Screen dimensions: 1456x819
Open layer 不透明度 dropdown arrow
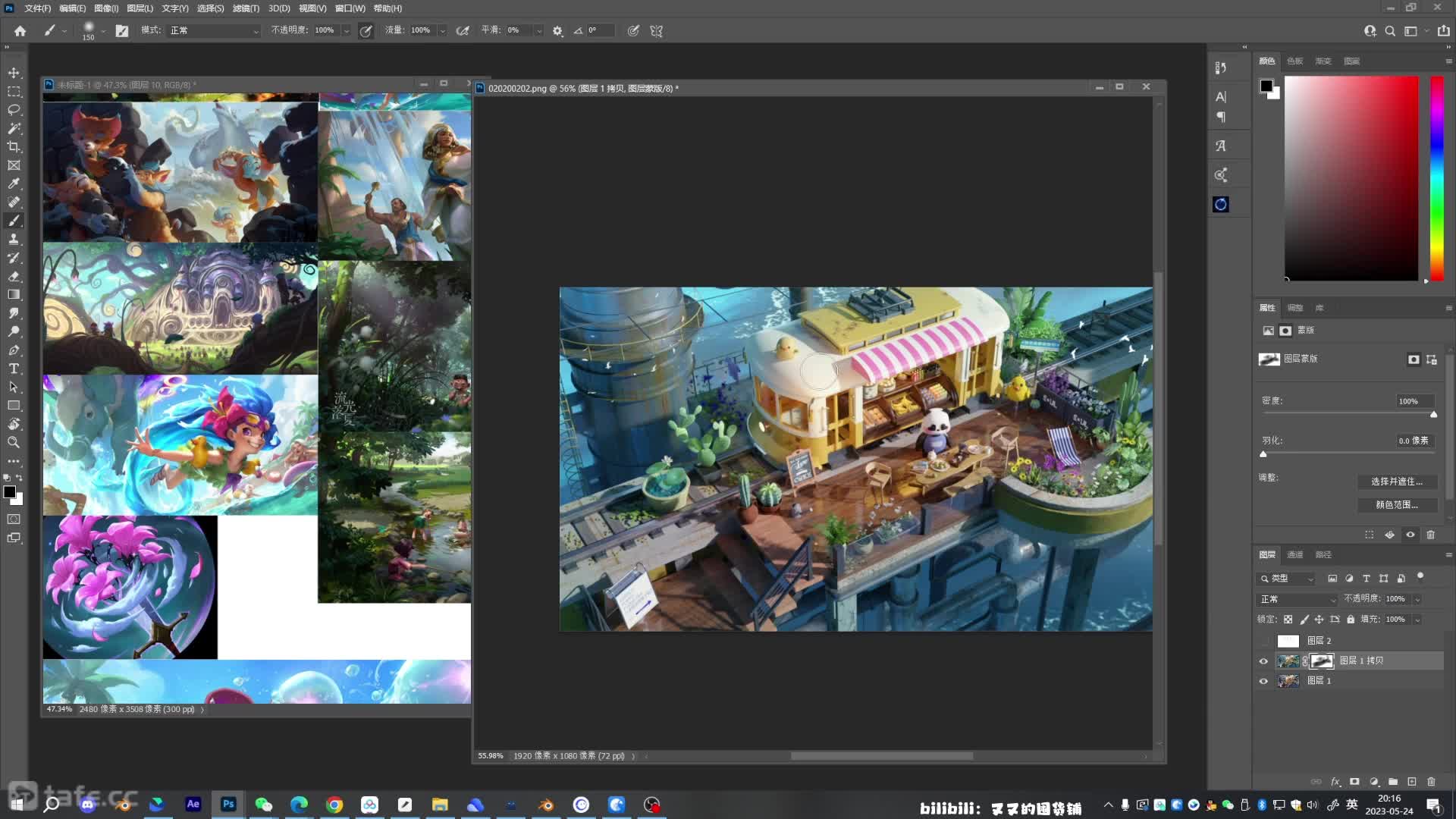pos(1417,599)
